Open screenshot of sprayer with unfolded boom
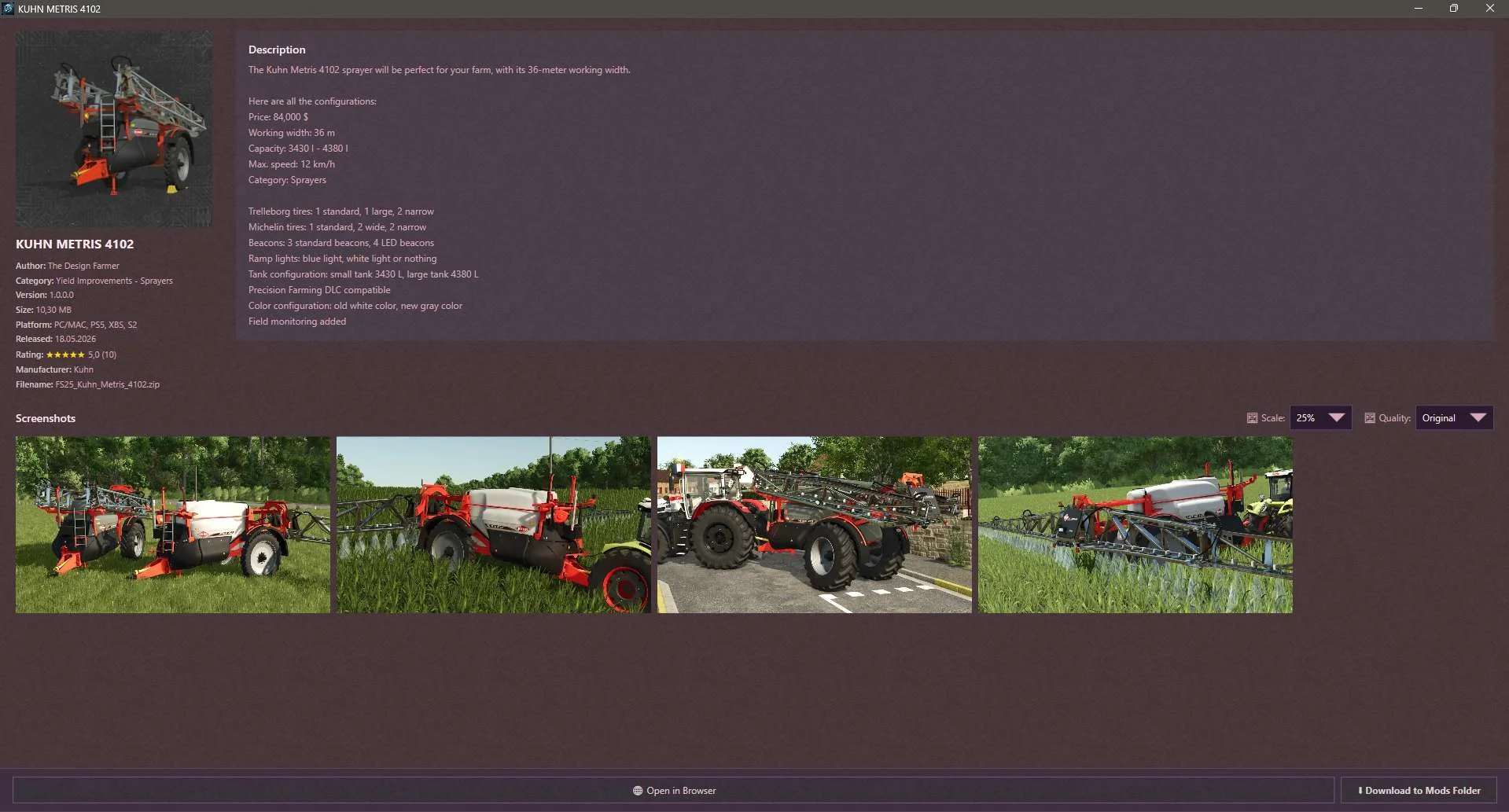The width and height of the screenshot is (1509, 812). tap(1135, 525)
